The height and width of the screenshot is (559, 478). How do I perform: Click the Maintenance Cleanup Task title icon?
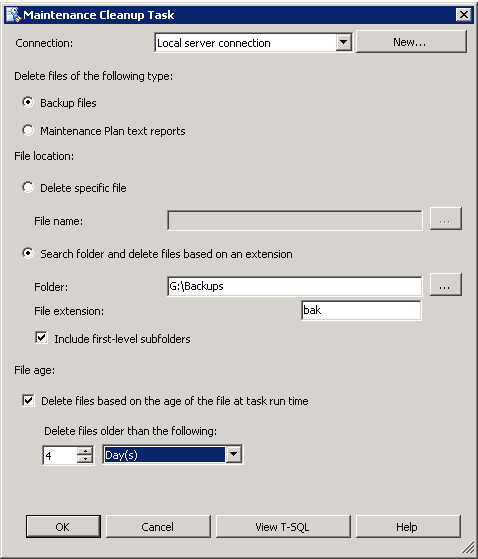14,15
